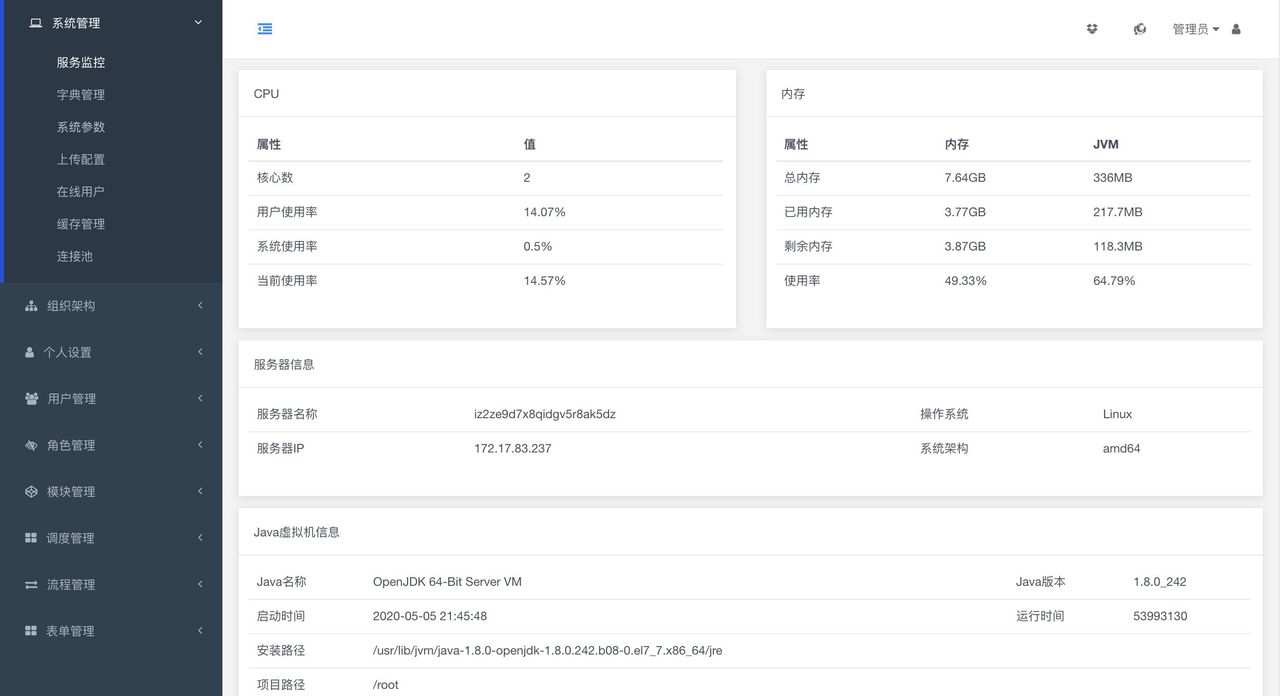Screen dimensions: 1280x696
Task: Click the users icon beside 用户管理
Action: point(31,398)
